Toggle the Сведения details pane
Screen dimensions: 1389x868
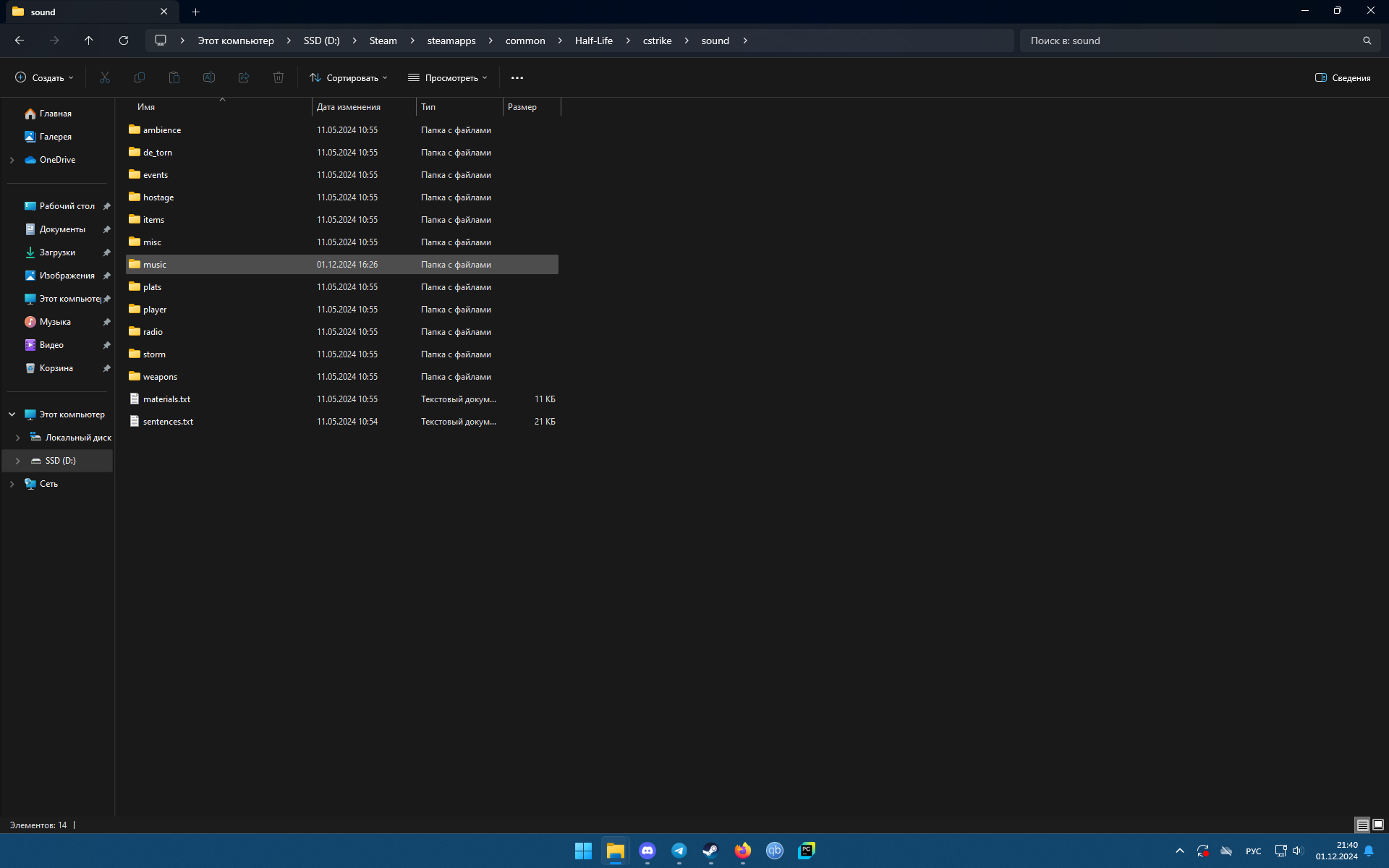coord(1343,77)
